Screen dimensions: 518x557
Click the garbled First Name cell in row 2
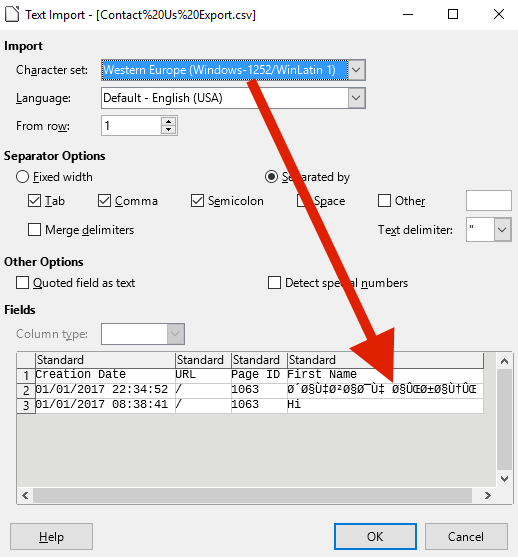point(385,390)
